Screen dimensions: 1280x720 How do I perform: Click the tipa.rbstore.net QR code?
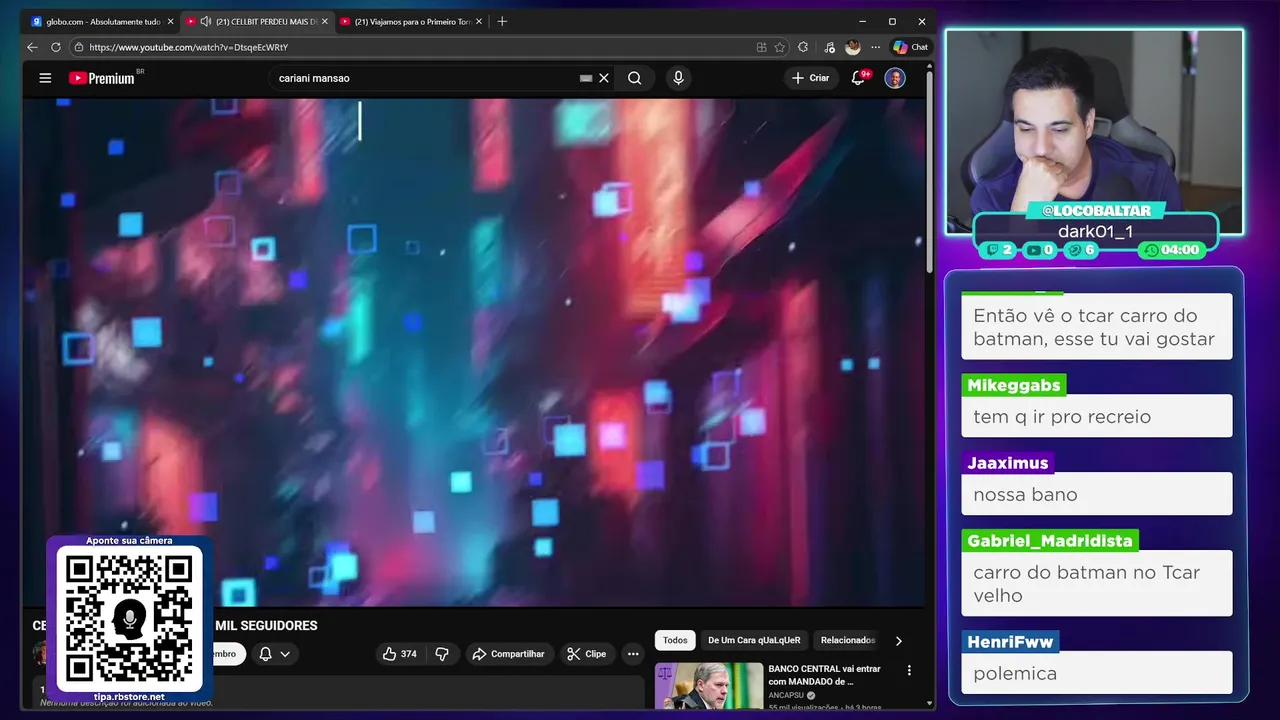(129, 619)
